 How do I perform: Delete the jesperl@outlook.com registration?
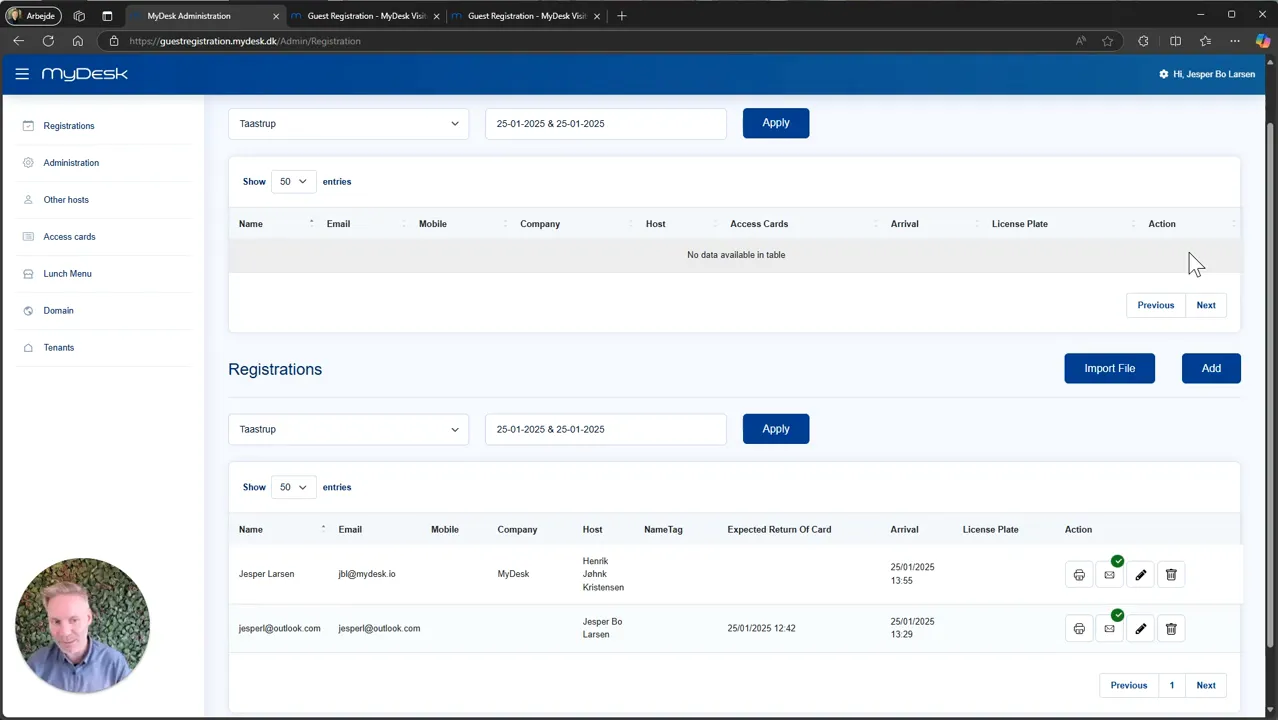pos(1171,629)
